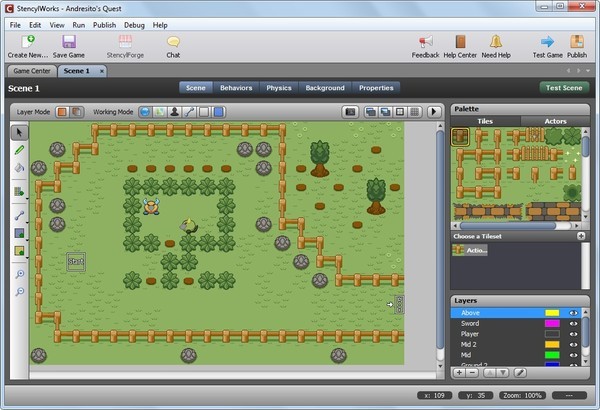Hide the Mid 2 layer
This screenshot has height=410, width=600.
[x=573, y=345]
